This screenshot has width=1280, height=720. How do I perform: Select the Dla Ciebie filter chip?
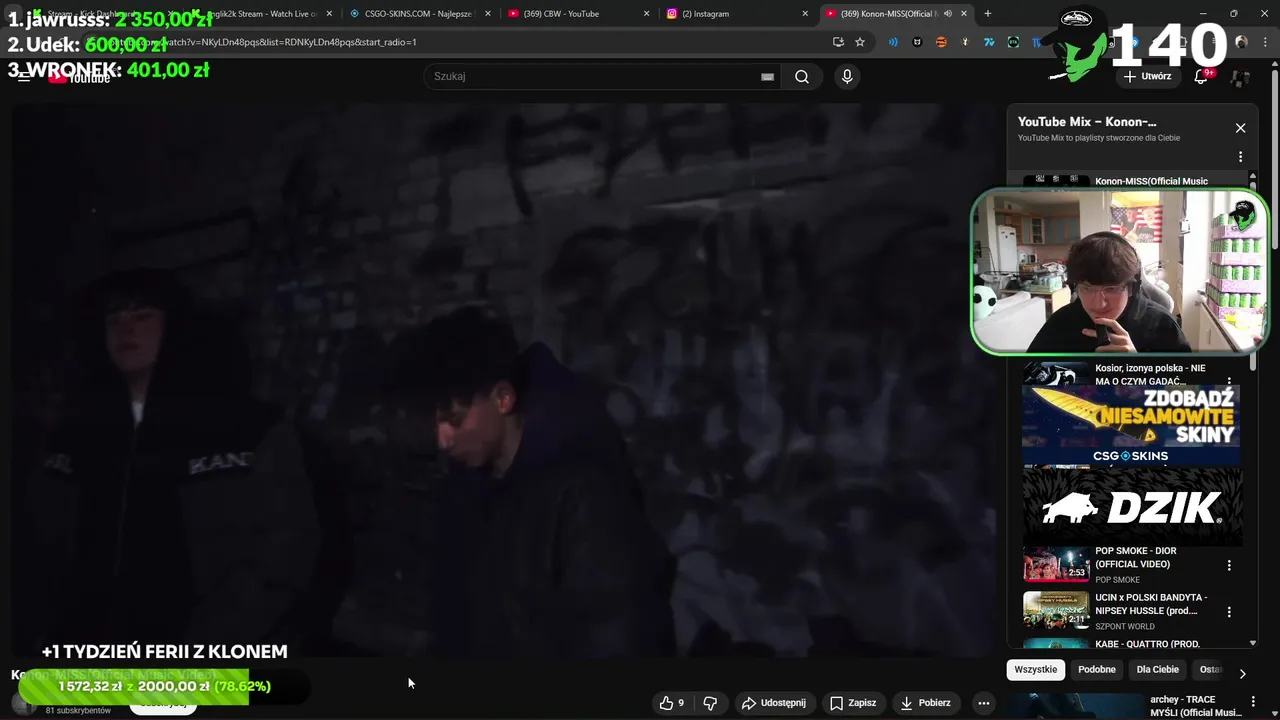[1158, 670]
